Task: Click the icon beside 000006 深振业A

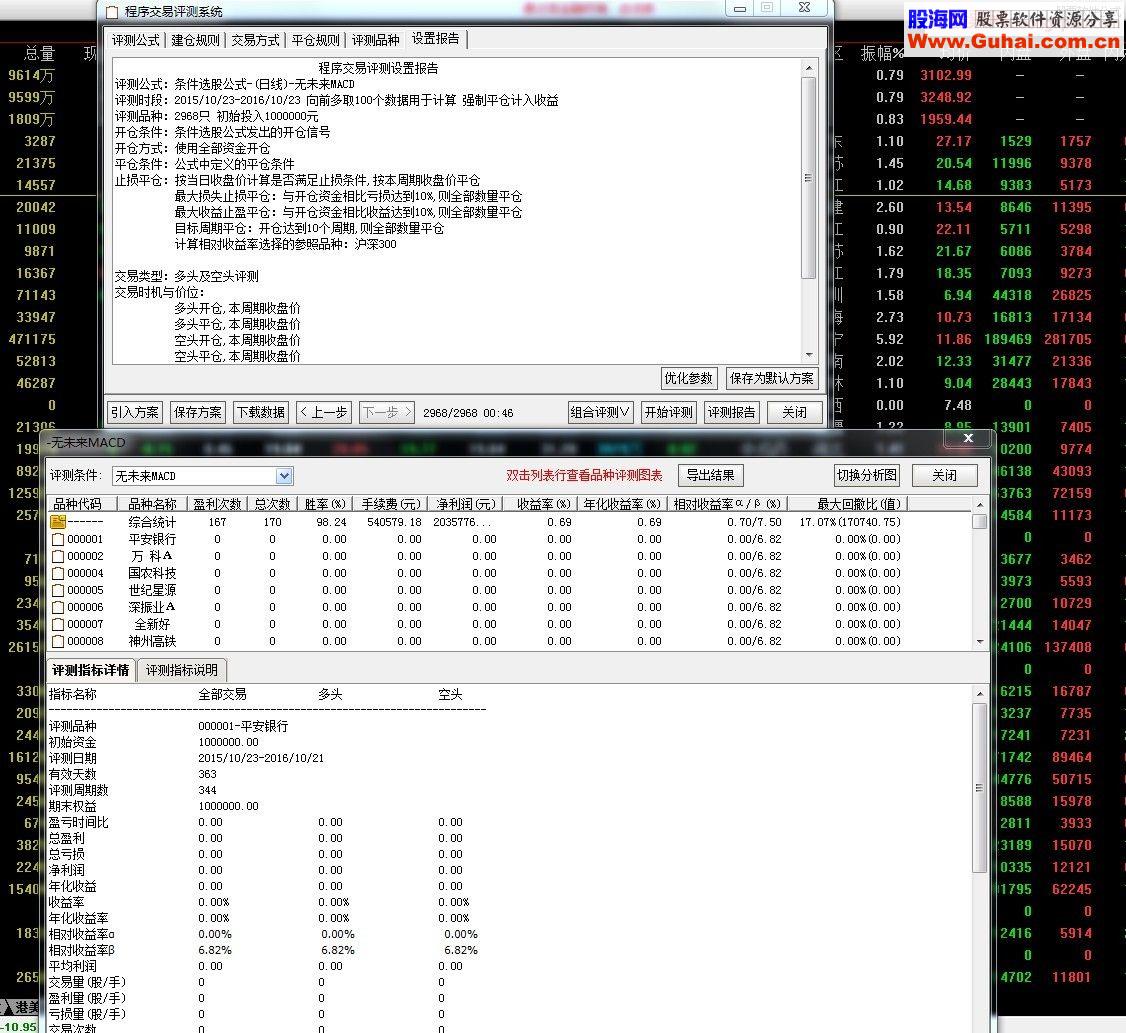Action: coord(58,608)
